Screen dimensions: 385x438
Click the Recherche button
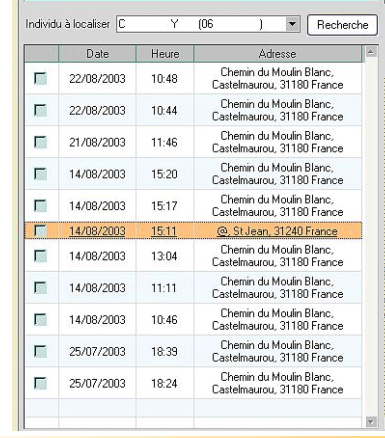coord(342,25)
